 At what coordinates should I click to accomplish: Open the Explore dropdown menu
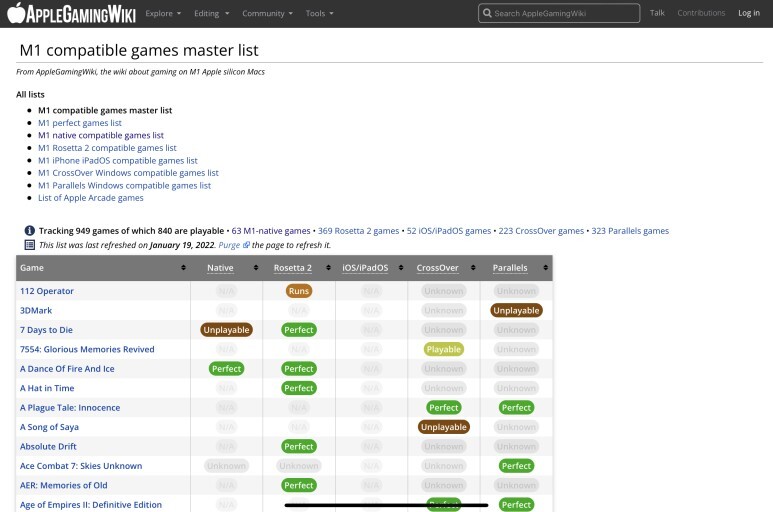[x=163, y=13]
